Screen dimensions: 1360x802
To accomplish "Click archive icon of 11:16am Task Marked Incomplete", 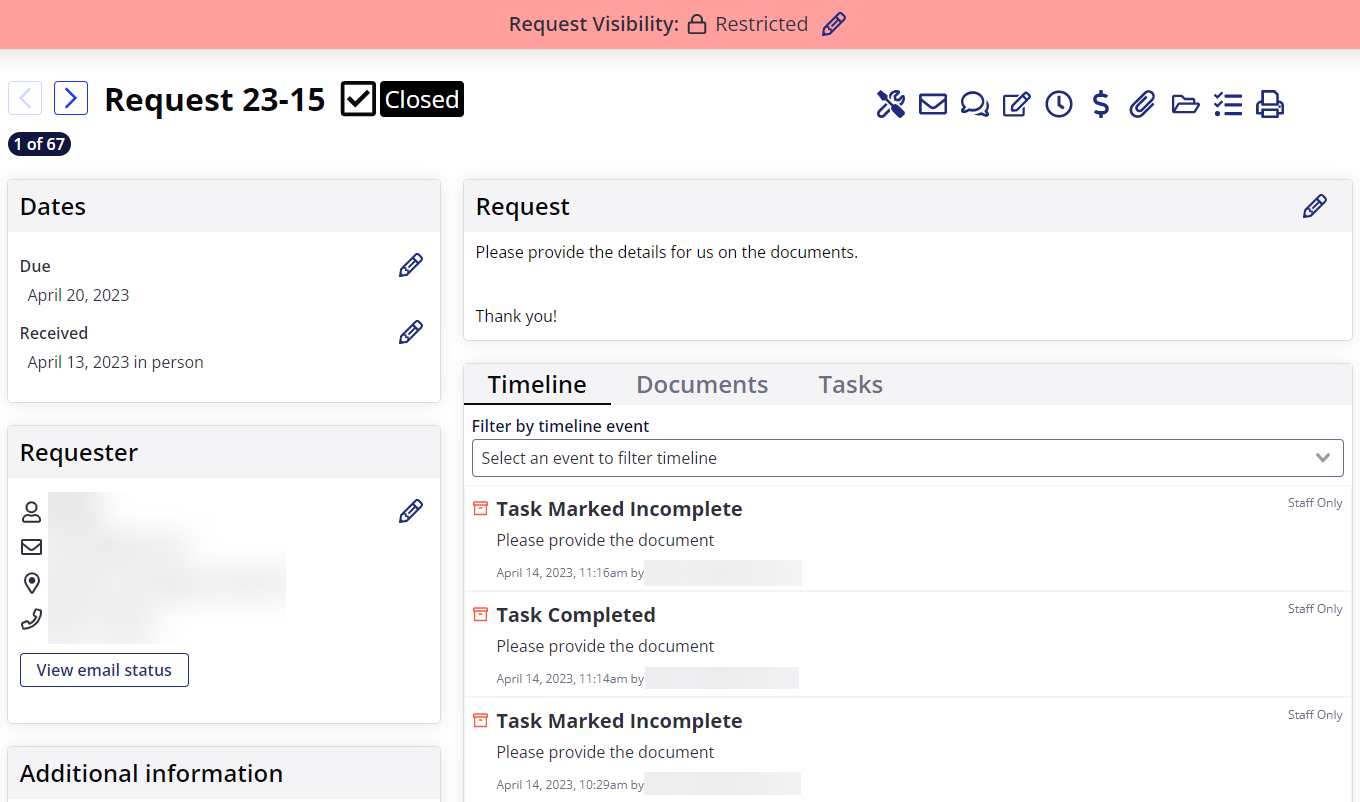I will [x=480, y=508].
